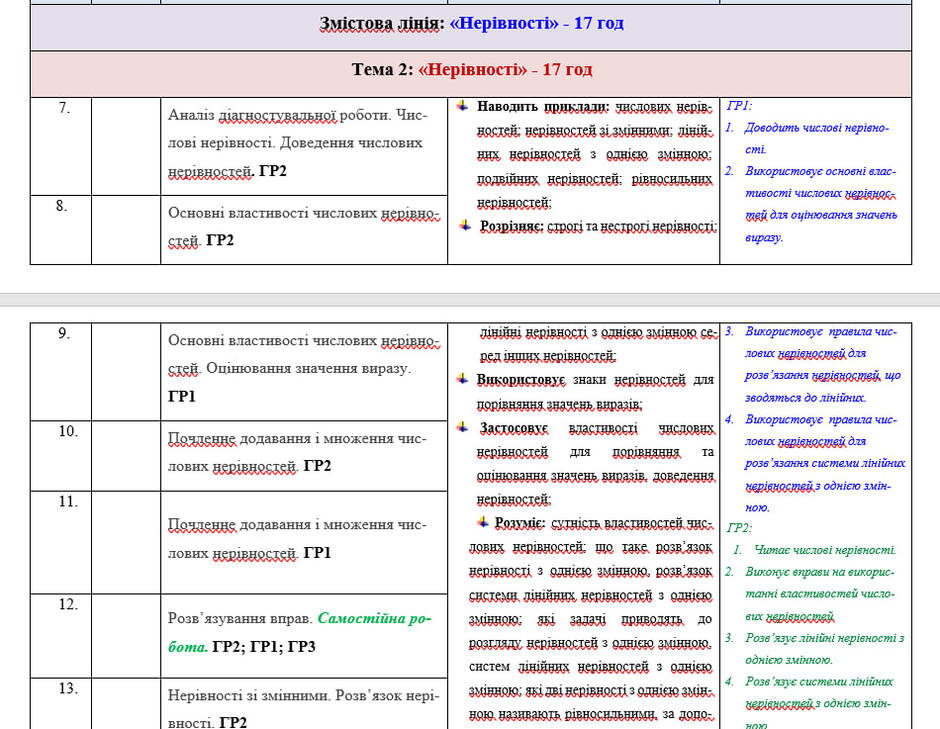Click the bold word 'Застосовує'

(514, 428)
